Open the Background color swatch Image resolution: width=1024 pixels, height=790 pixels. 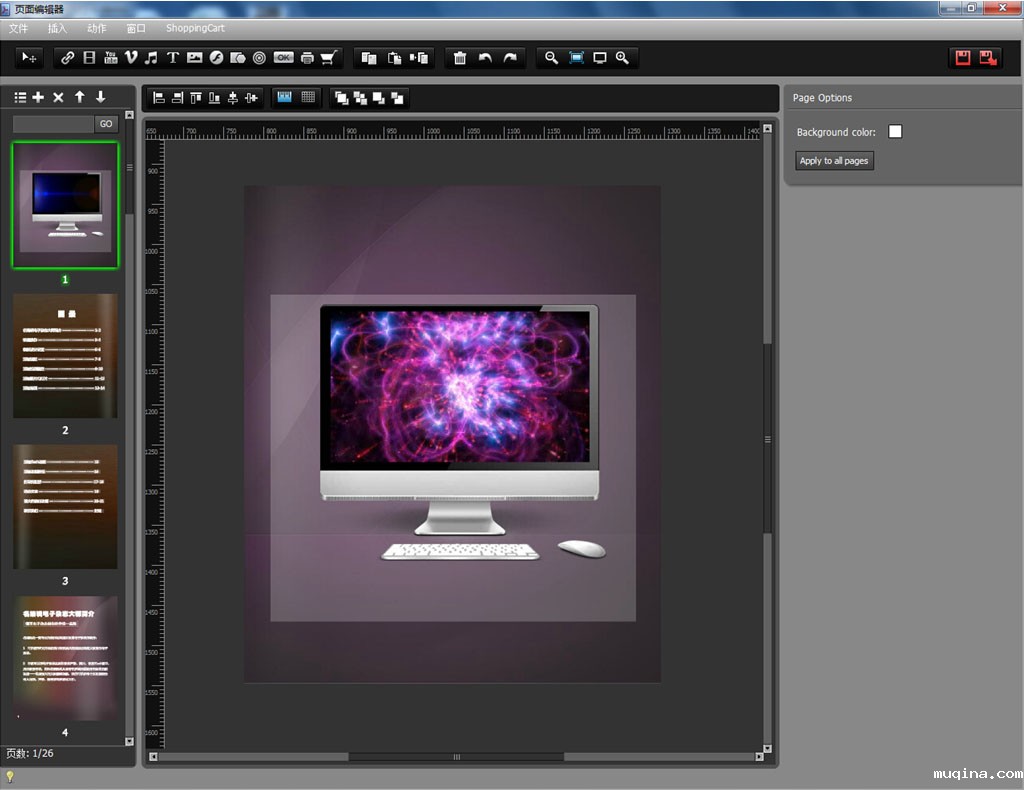pyautogui.click(x=895, y=132)
